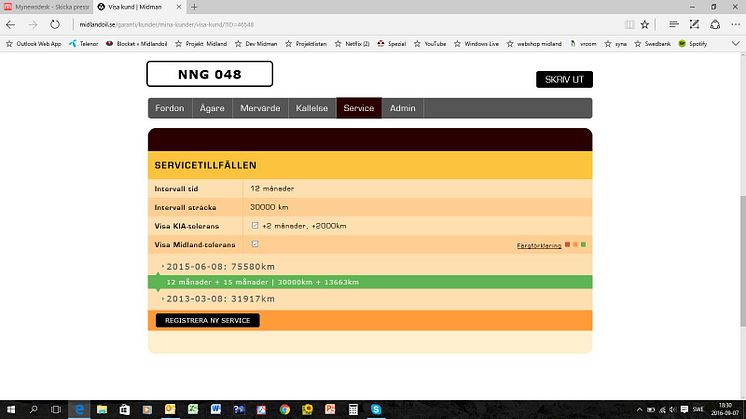The image size is (746, 419).
Task: Open Skype from the taskbar
Action: (376, 409)
